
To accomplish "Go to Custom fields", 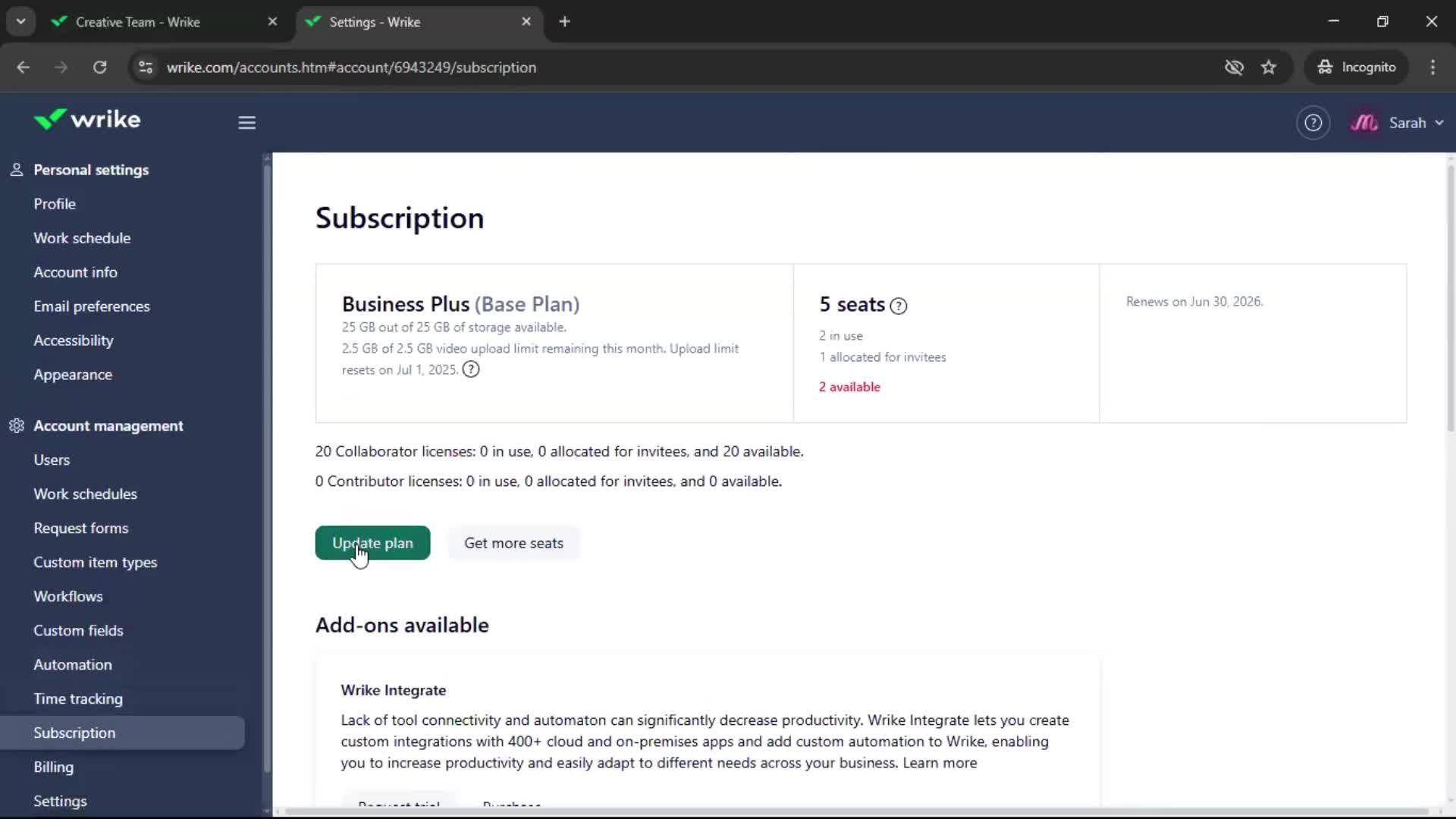I will pos(78,630).
